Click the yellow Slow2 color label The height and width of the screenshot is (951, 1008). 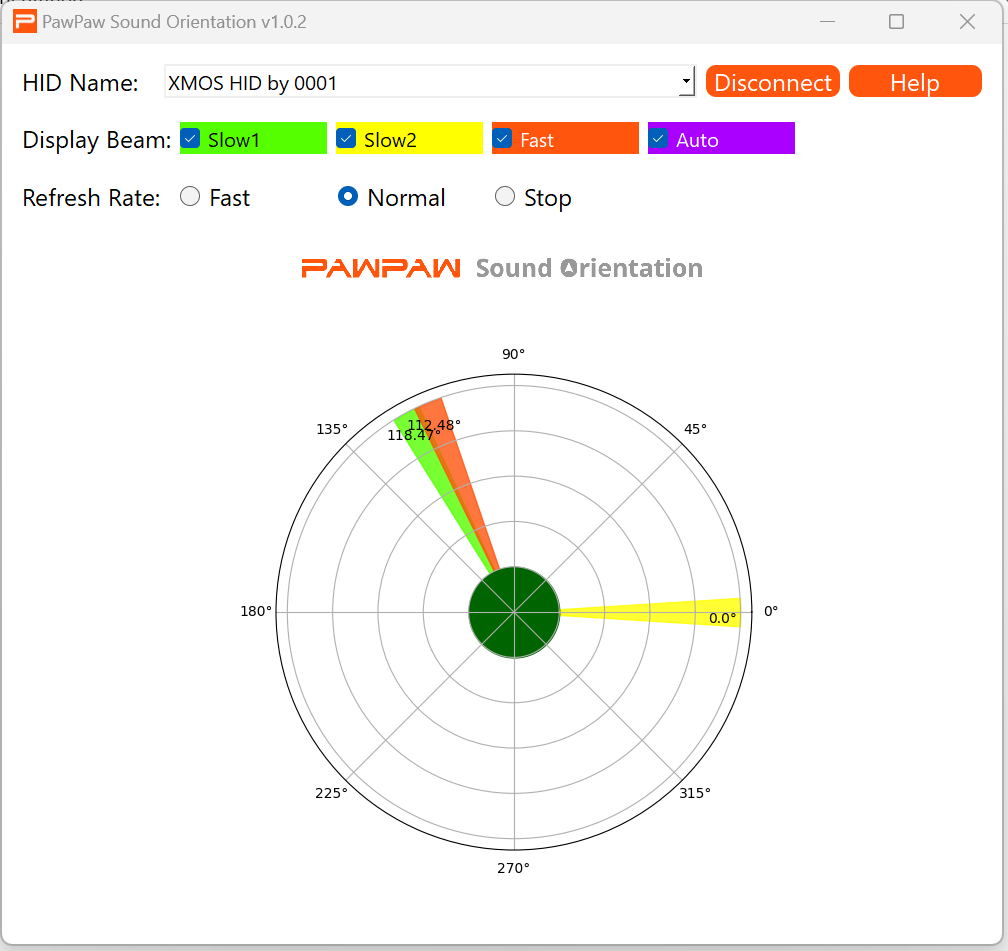tap(410, 138)
